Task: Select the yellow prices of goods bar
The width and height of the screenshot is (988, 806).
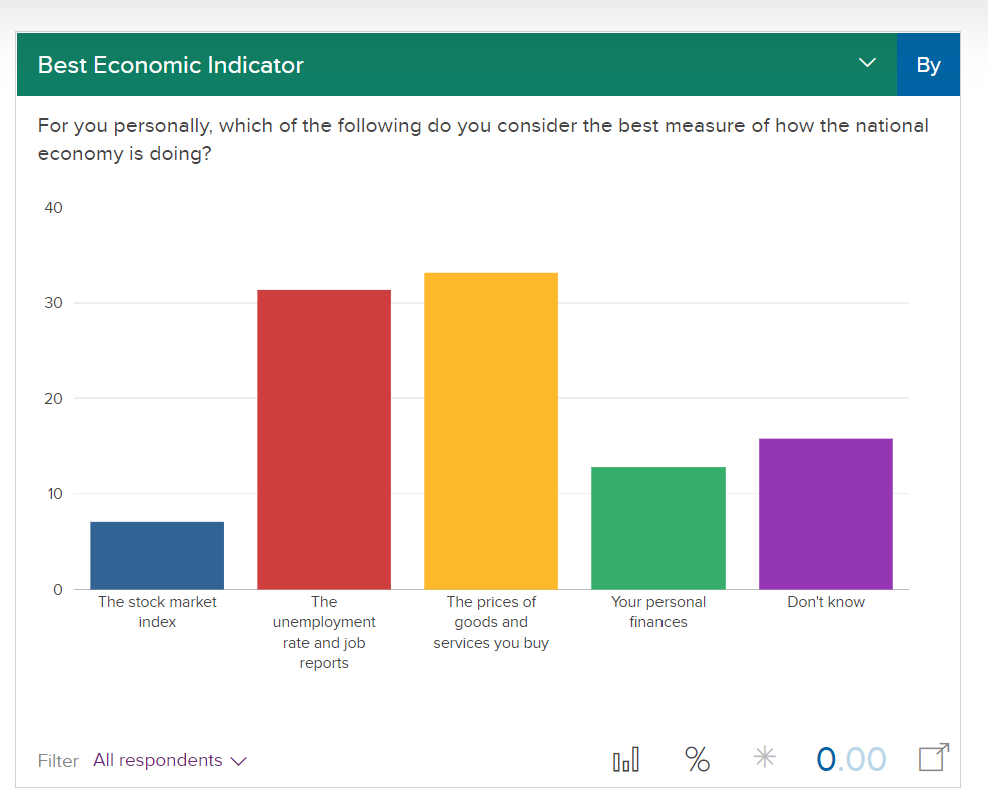Action: click(491, 430)
